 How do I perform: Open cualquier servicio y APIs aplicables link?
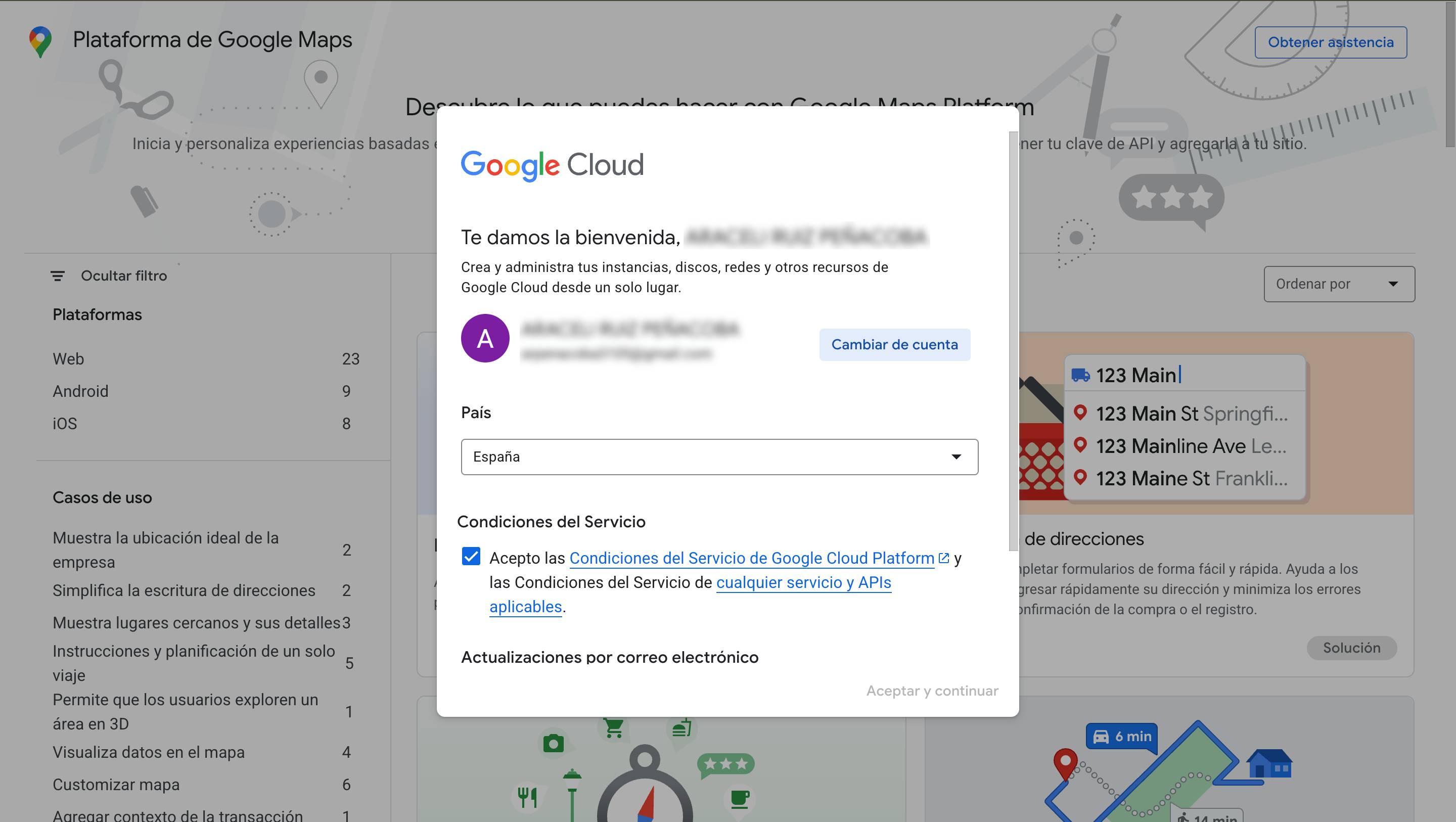coord(803,582)
